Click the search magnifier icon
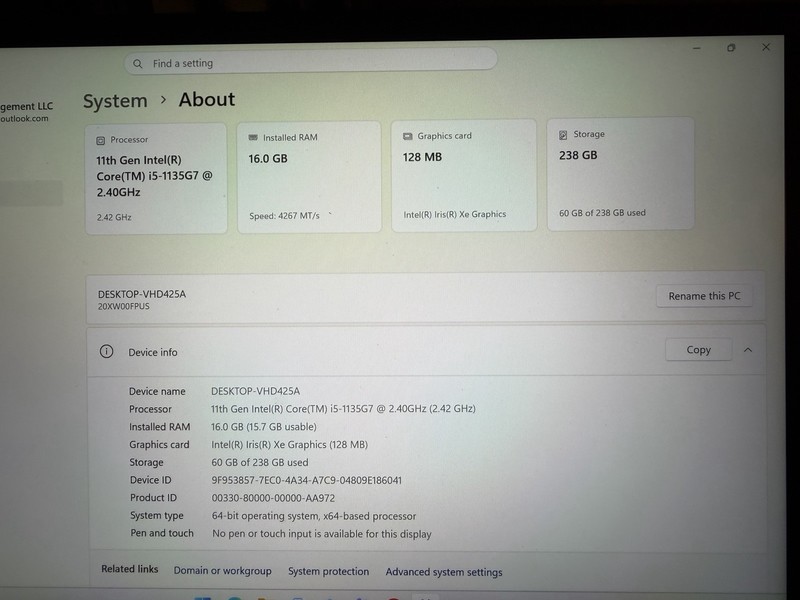Image resolution: width=800 pixels, height=600 pixels. click(137, 64)
